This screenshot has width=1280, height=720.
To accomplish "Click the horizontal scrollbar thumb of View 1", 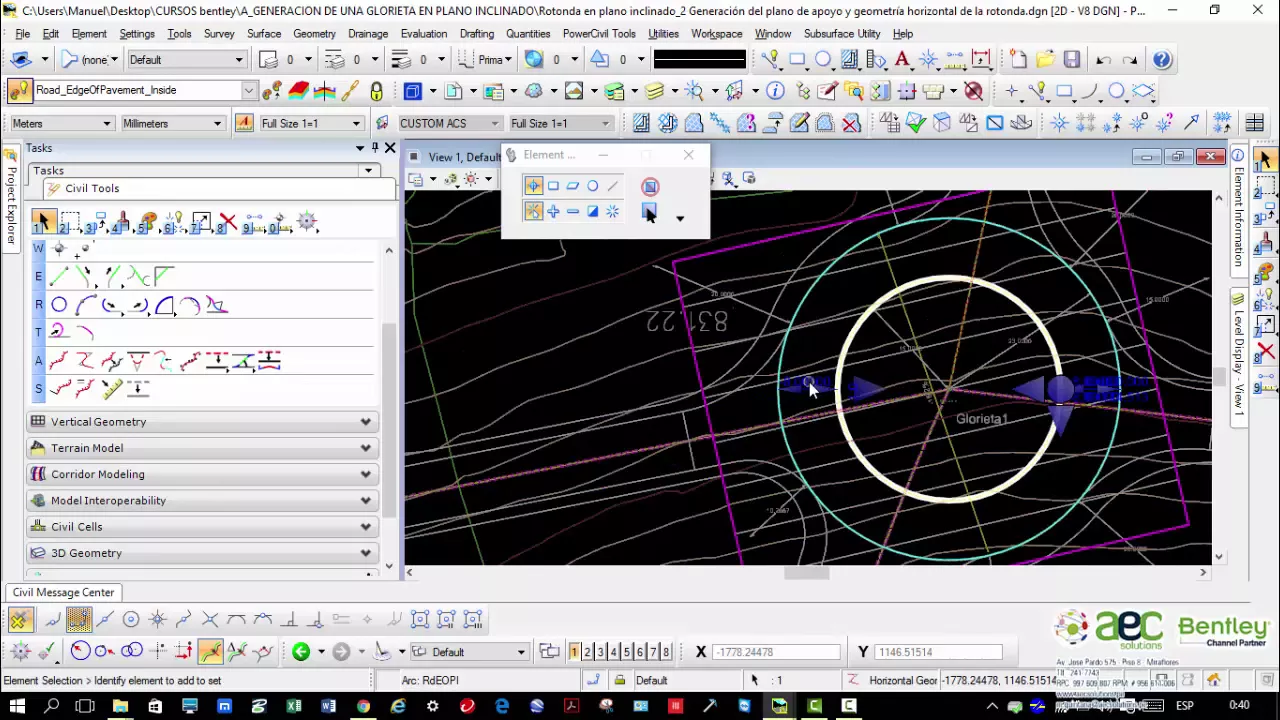I will pos(807,572).
